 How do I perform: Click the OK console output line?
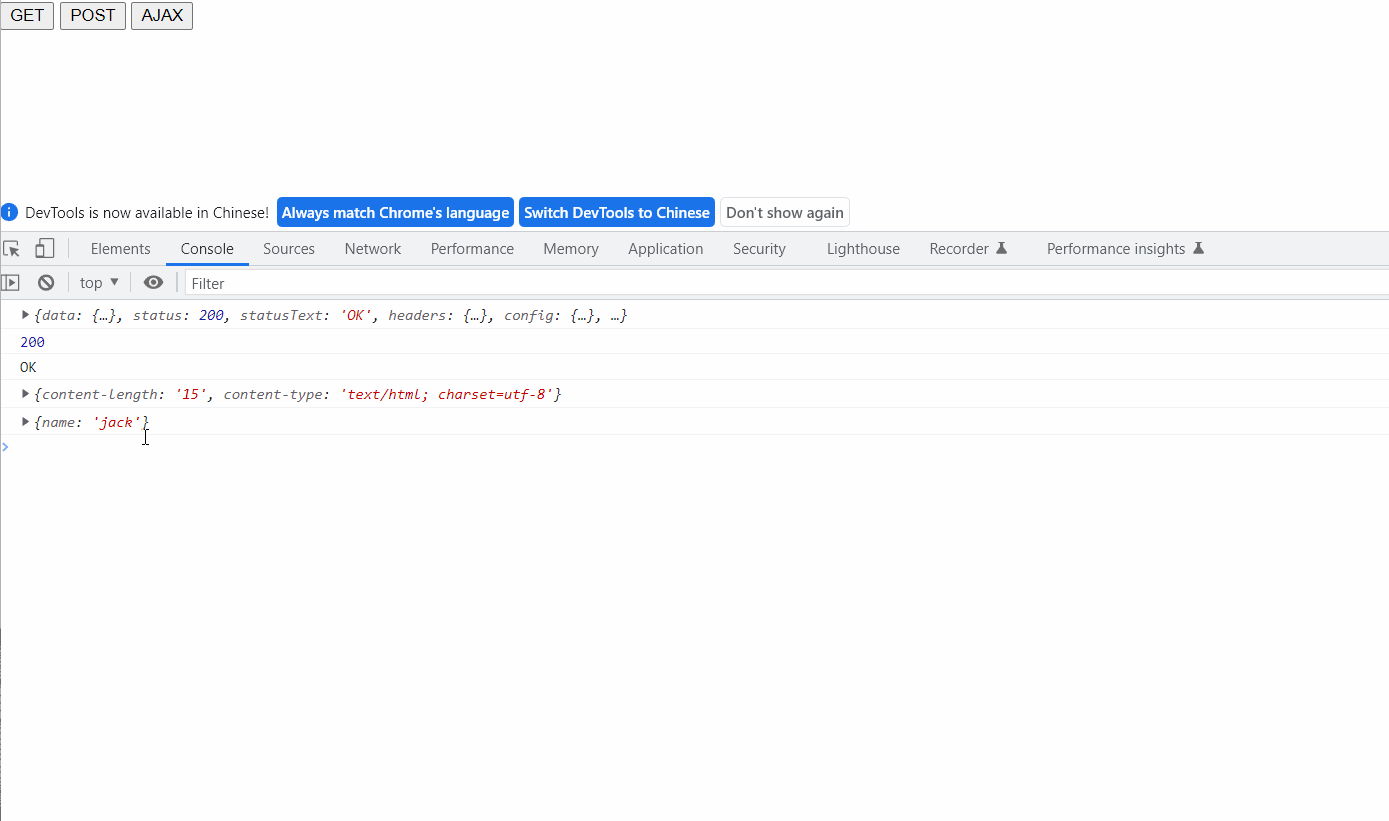pyautogui.click(x=28, y=367)
